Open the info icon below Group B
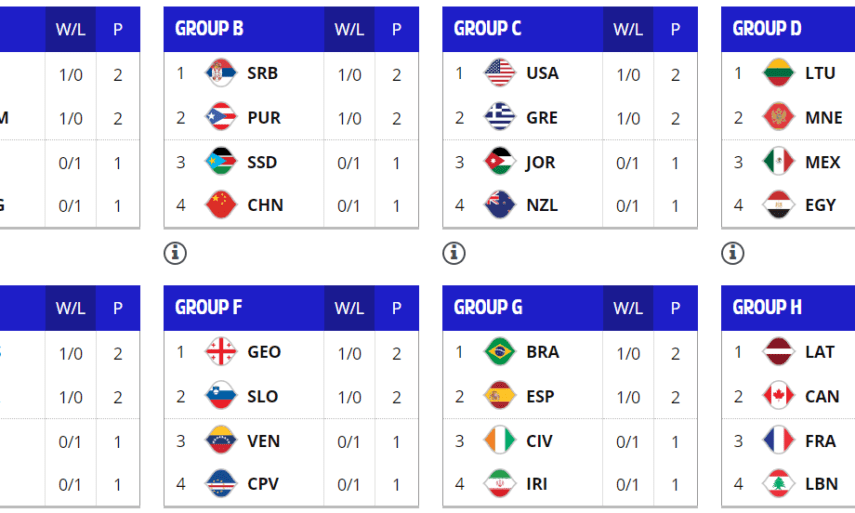The width and height of the screenshot is (855, 513). pyautogui.click(x=175, y=253)
